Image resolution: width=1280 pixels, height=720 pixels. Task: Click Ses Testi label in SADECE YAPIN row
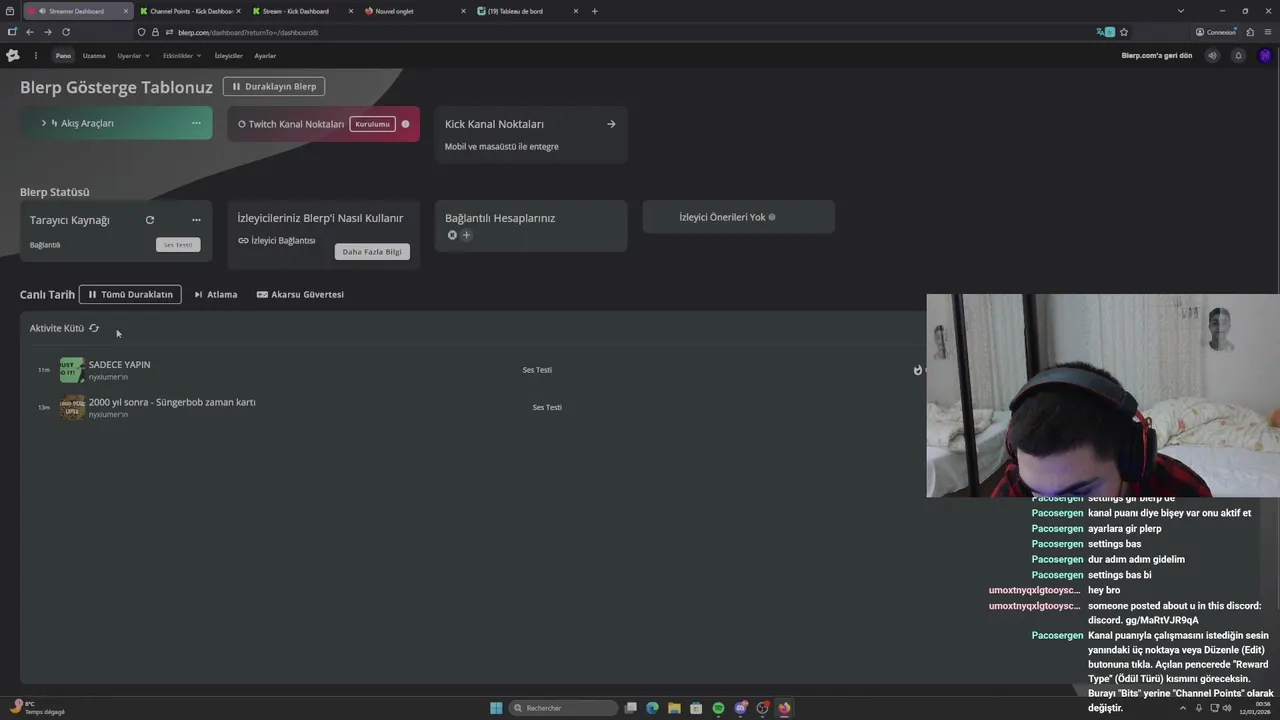(x=537, y=370)
